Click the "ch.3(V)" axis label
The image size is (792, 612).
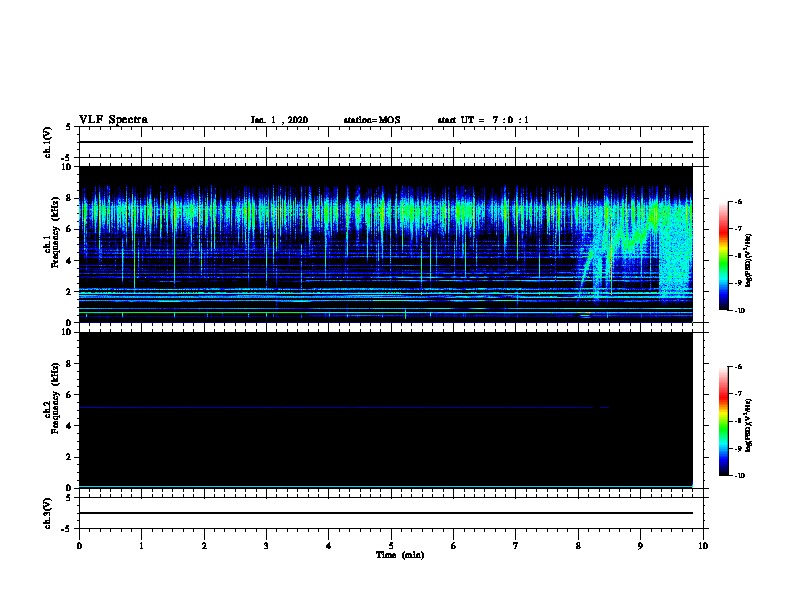pos(48,513)
